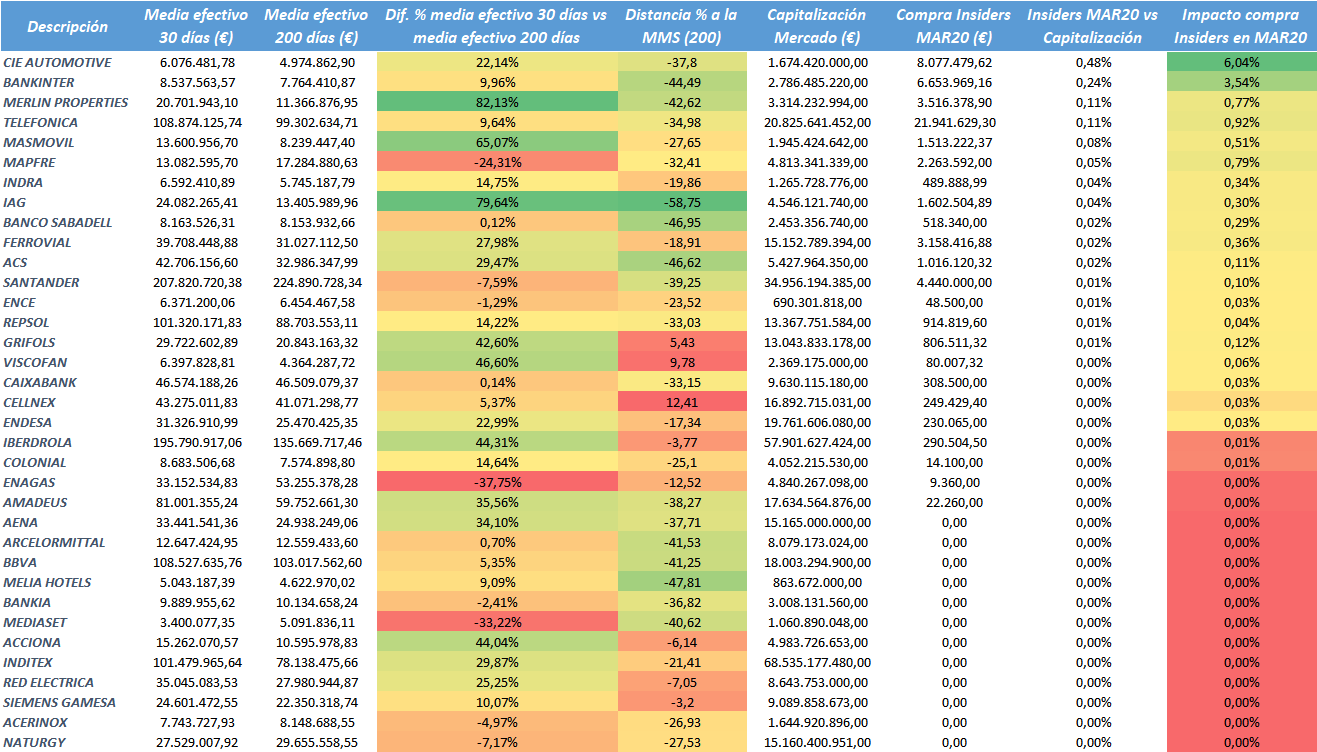Click the MEDIASET -33,22% cell
Image resolution: width=1317 pixels, height=752 pixels.
pyautogui.click(x=496, y=622)
